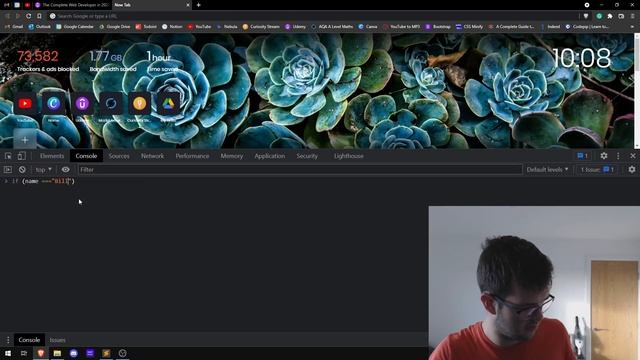Switch to the Network tab

tap(152, 156)
